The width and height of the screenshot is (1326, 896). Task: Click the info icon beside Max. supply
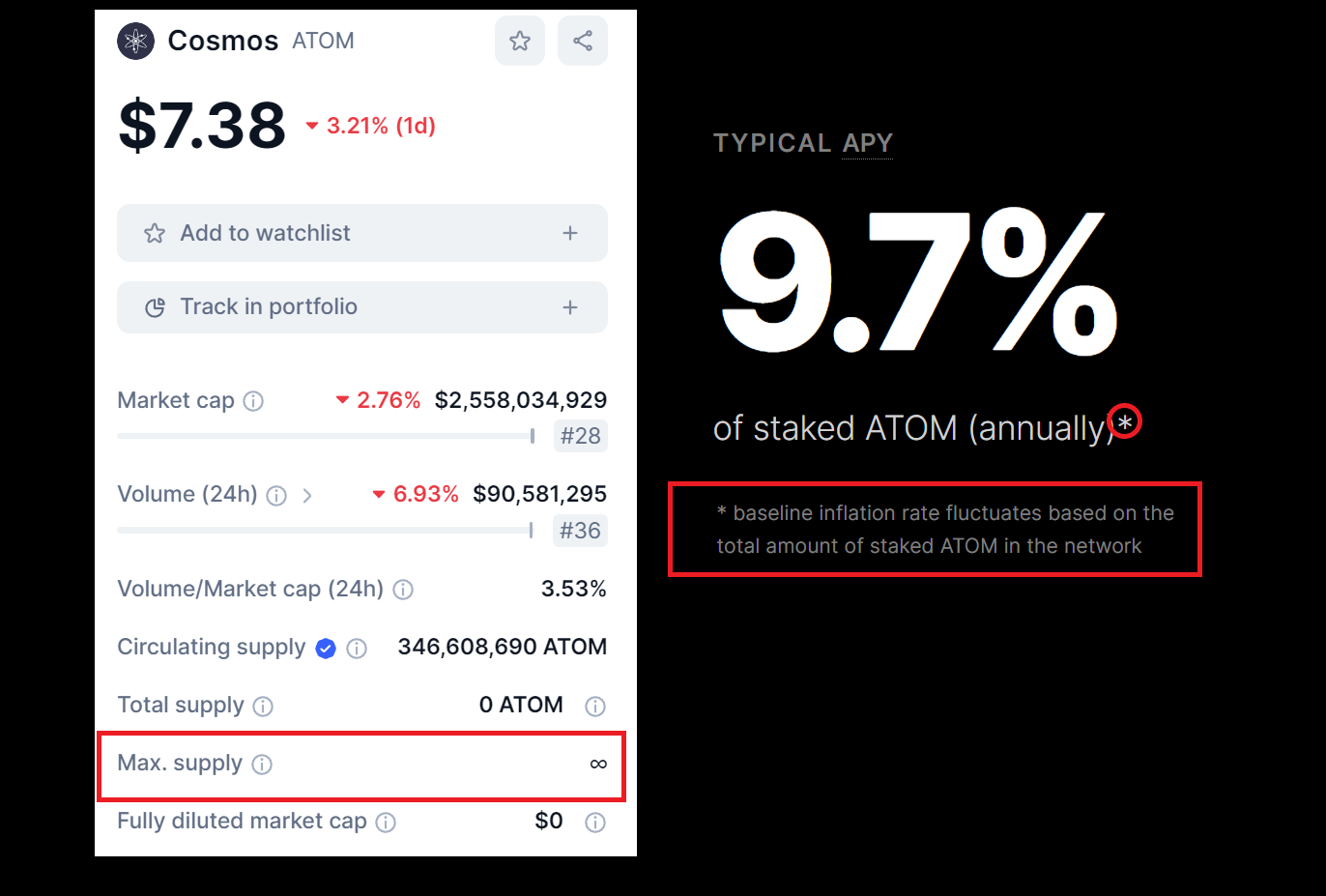pyautogui.click(x=261, y=764)
